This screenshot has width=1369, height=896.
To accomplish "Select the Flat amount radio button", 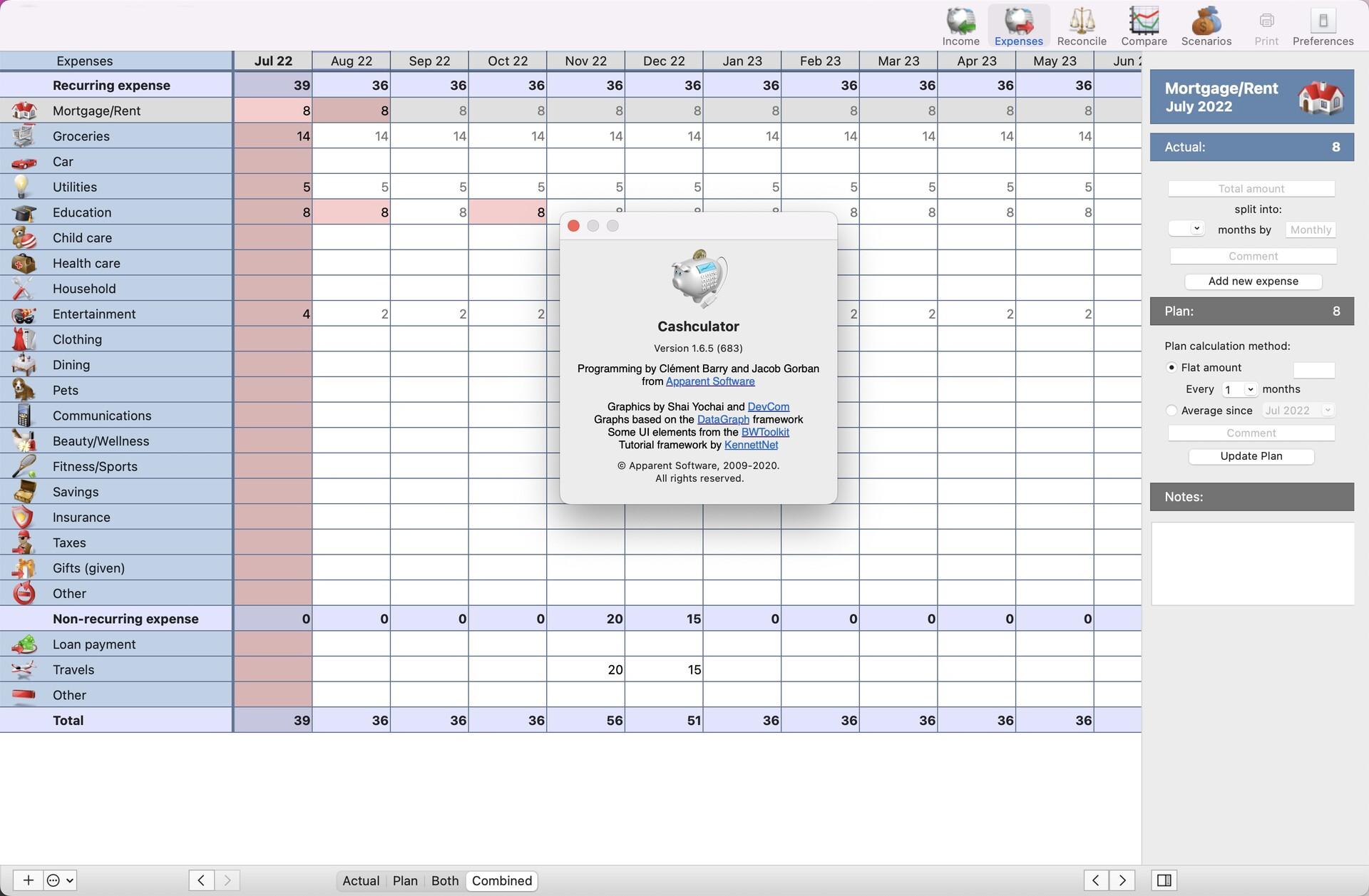I will point(1171,367).
